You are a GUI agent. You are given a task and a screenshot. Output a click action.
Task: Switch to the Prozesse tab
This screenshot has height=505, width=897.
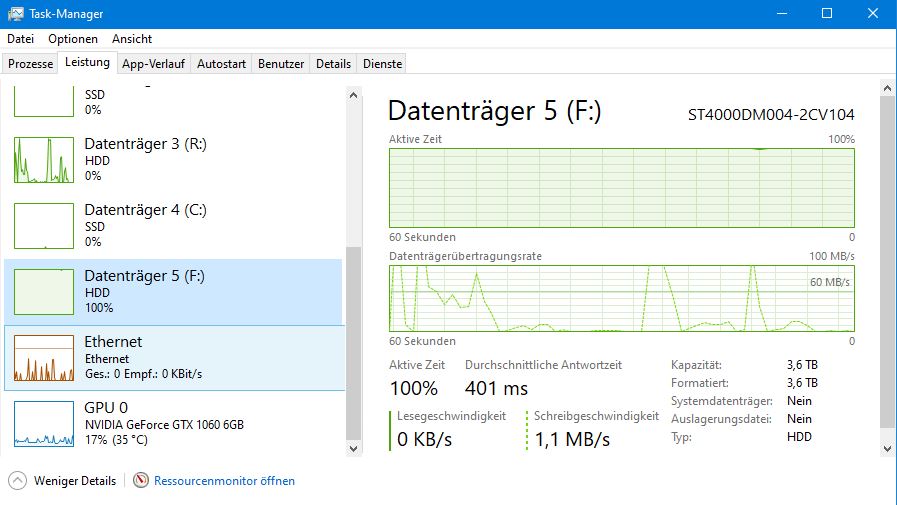click(x=30, y=64)
